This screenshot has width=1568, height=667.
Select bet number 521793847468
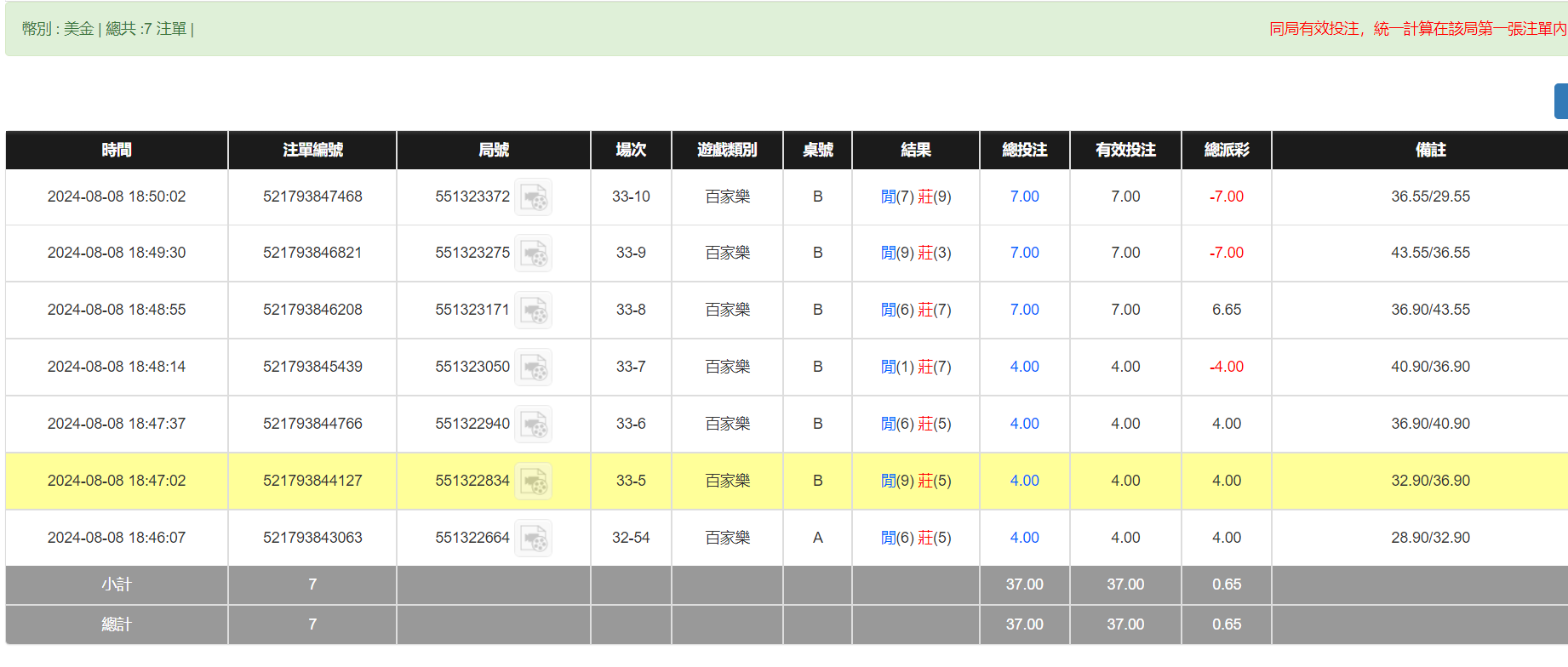click(x=312, y=197)
